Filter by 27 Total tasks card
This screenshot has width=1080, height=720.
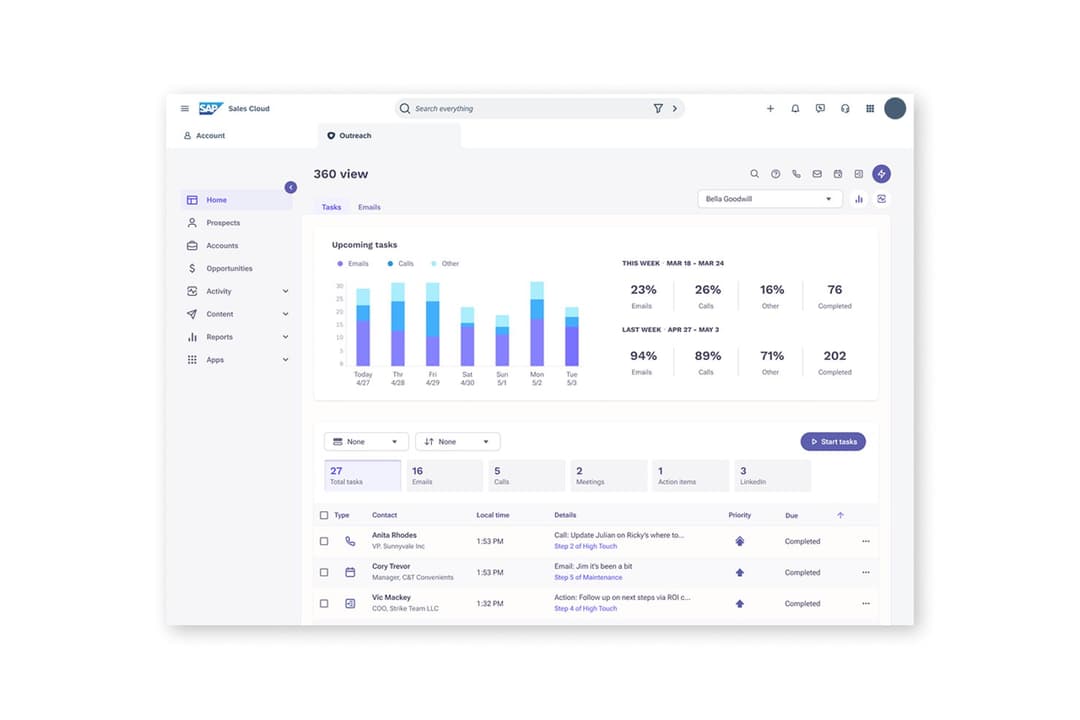click(x=362, y=475)
